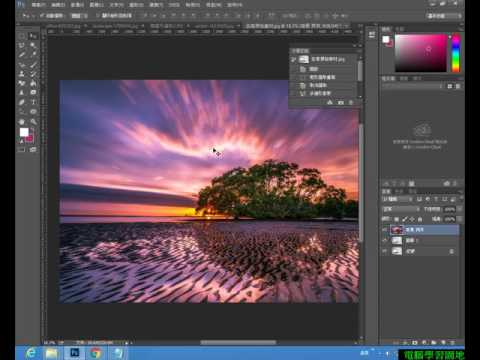Select the Pen tool
Image resolution: width=480 pixels, height=360 pixels.
click(22, 102)
